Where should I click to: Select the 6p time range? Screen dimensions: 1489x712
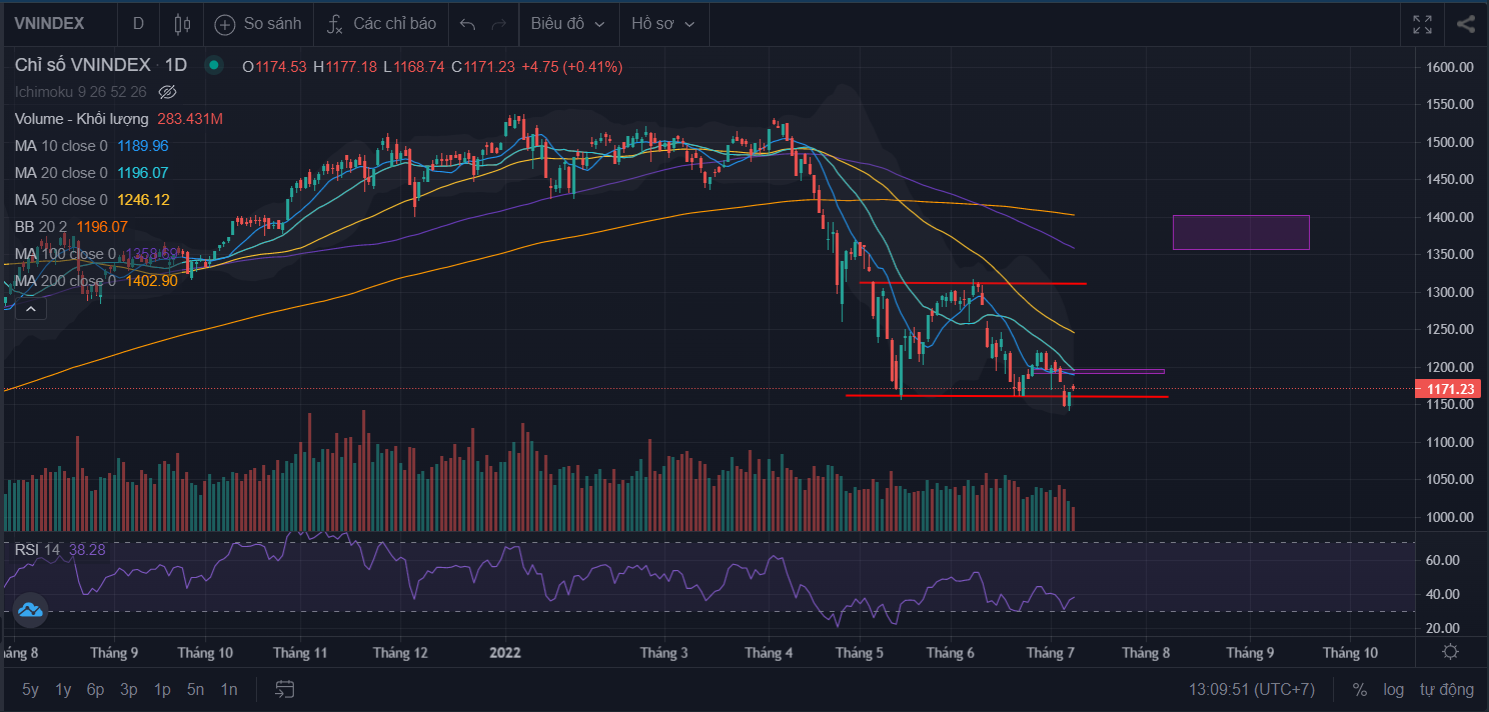(95, 689)
